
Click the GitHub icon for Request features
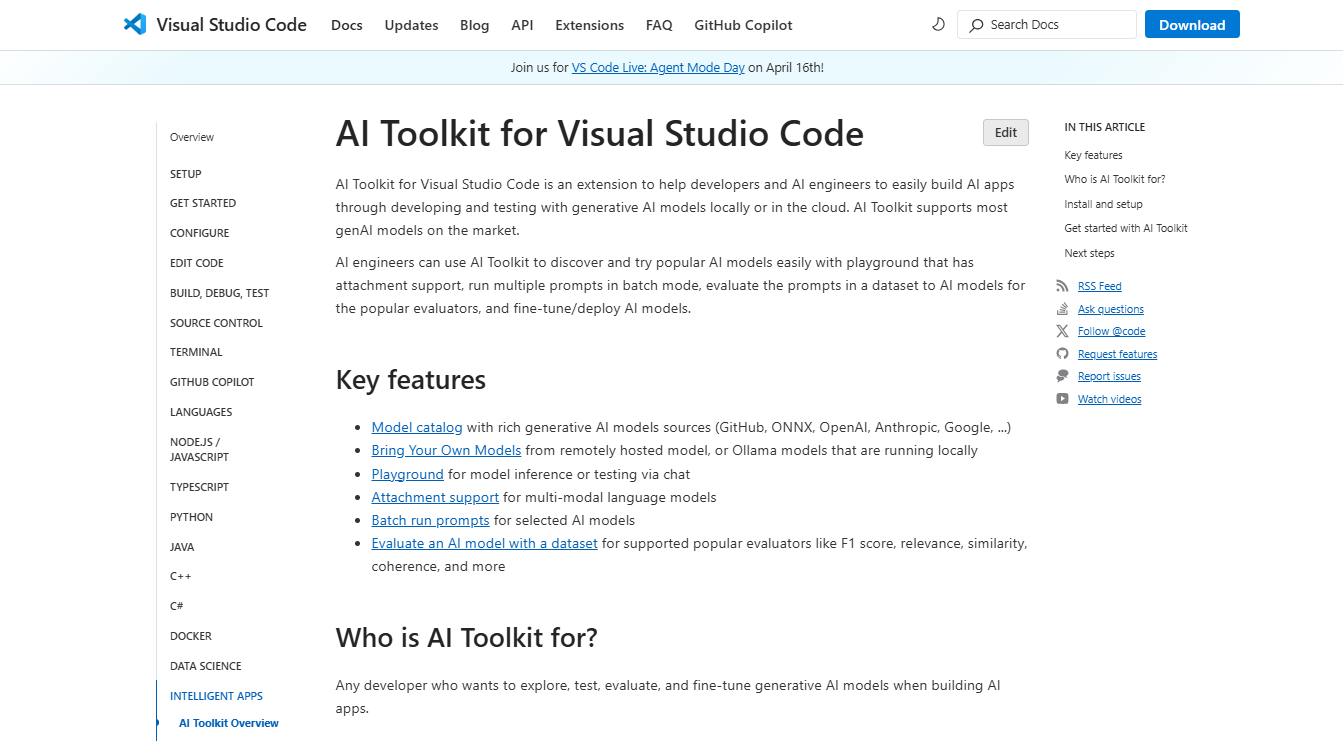click(x=1062, y=354)
